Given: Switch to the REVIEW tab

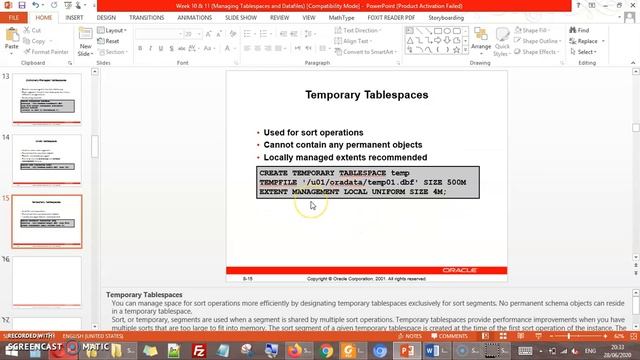Looking at the screenshot, I should (279, 18).
